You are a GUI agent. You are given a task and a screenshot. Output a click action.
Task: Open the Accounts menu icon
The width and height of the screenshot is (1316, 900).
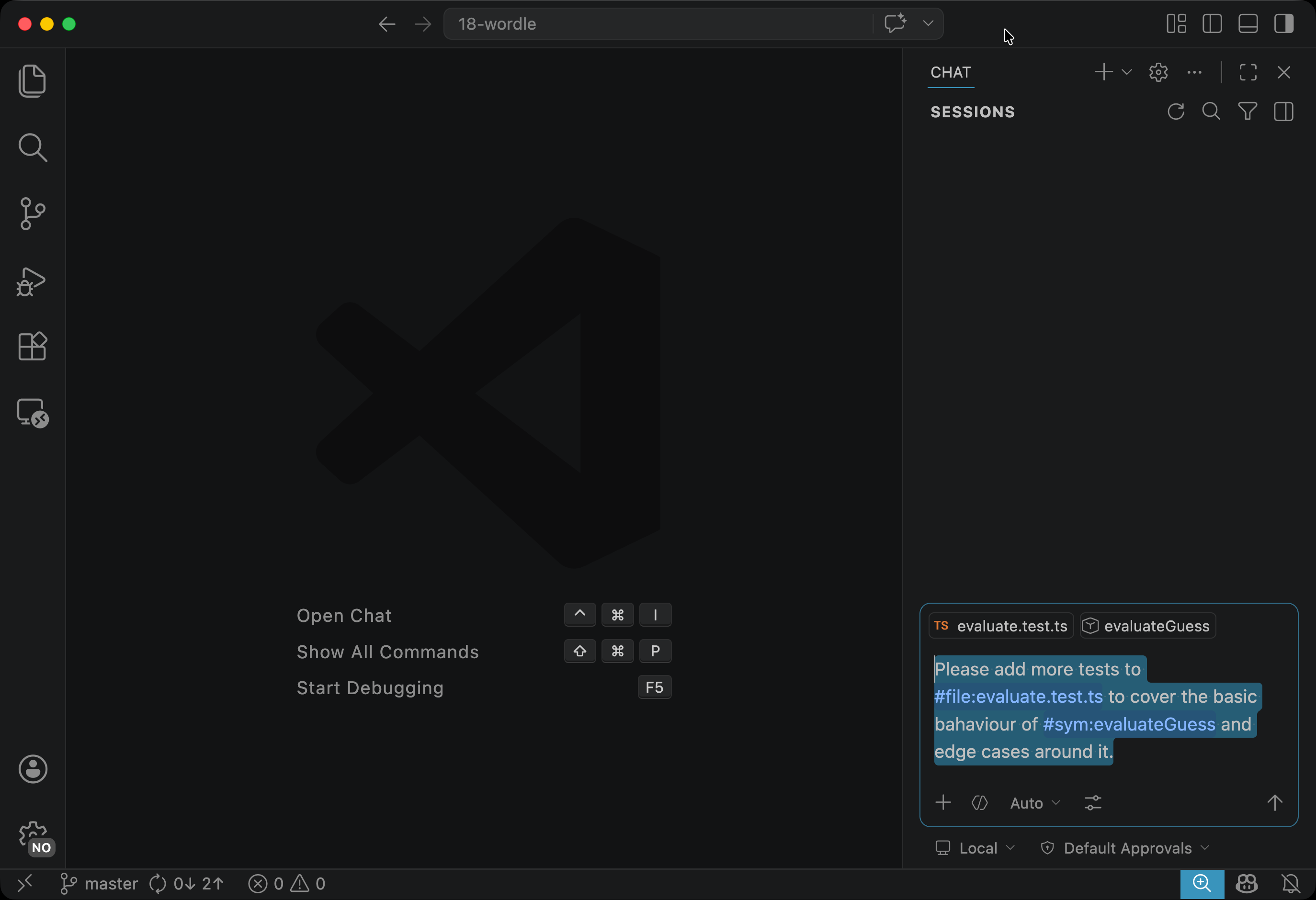(33, 769)
